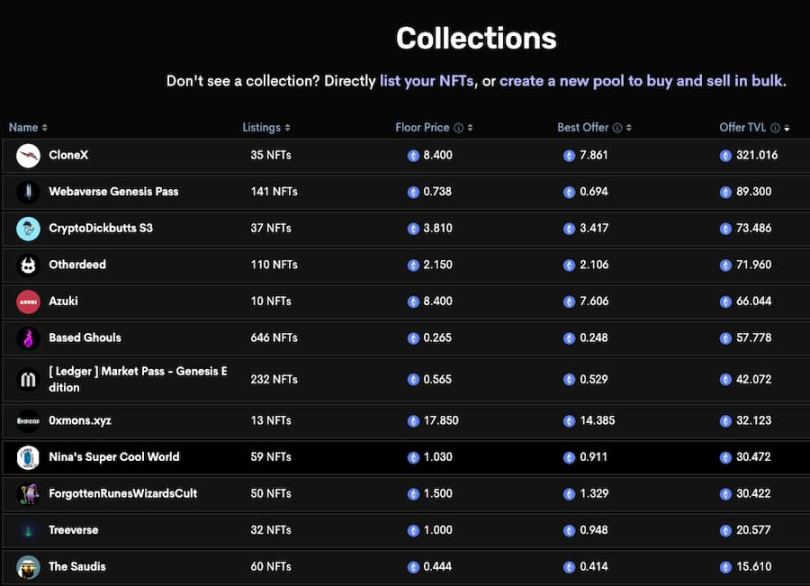The image size is (810, 586).
Task: Click the Webaverse Genesis Pass logo icon
Action: [x=28, y=192]
